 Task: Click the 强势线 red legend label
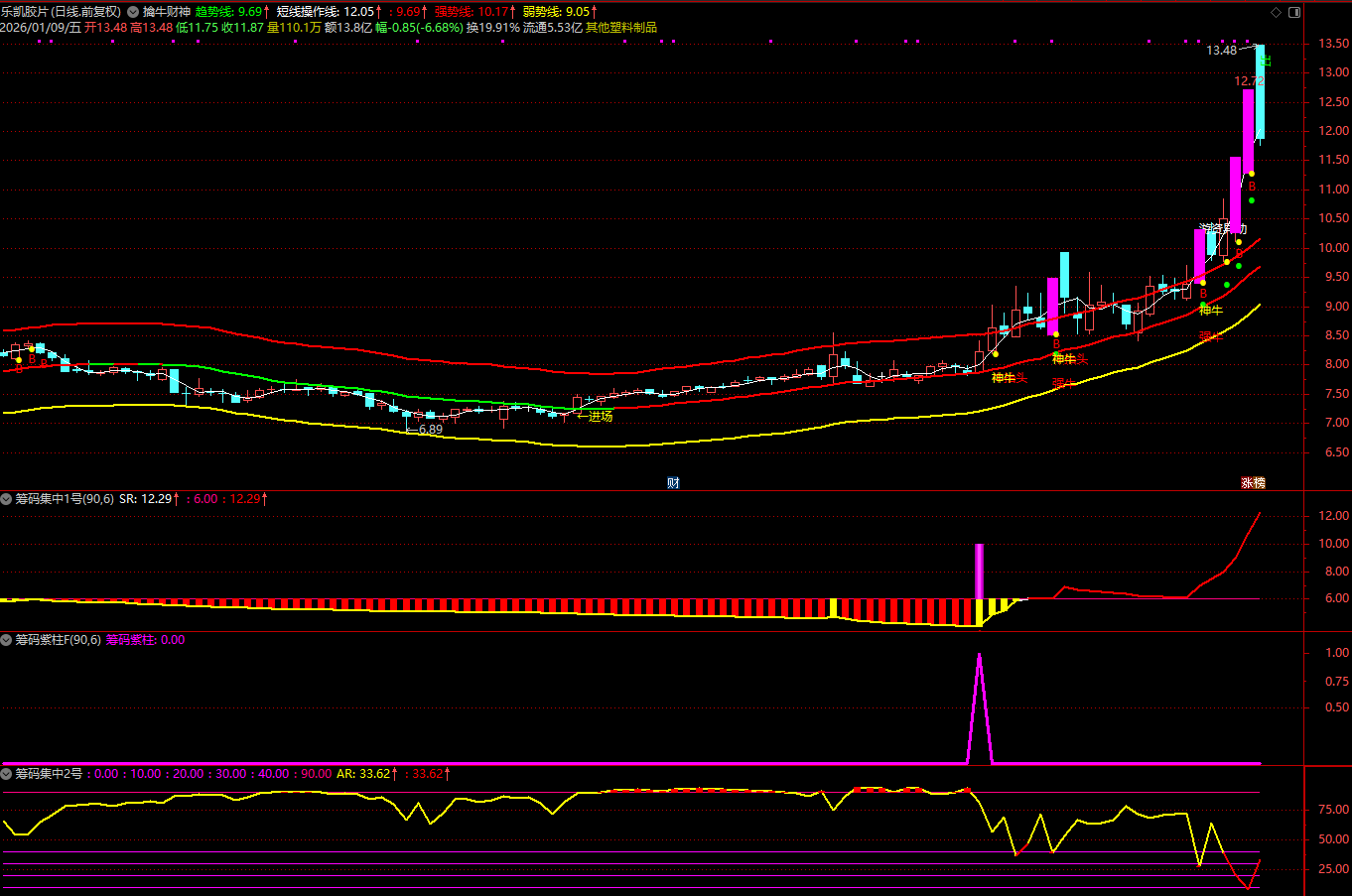tap(455, 12)
